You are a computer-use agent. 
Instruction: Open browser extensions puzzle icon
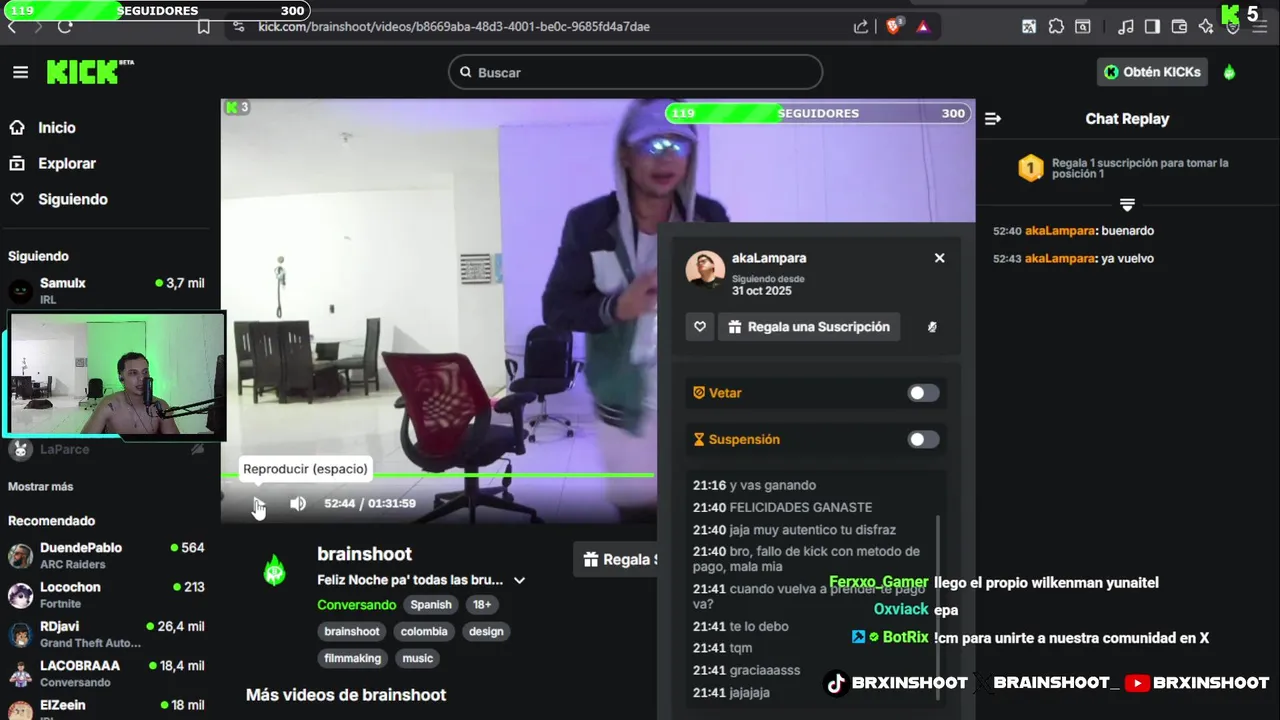point(1056,27)
